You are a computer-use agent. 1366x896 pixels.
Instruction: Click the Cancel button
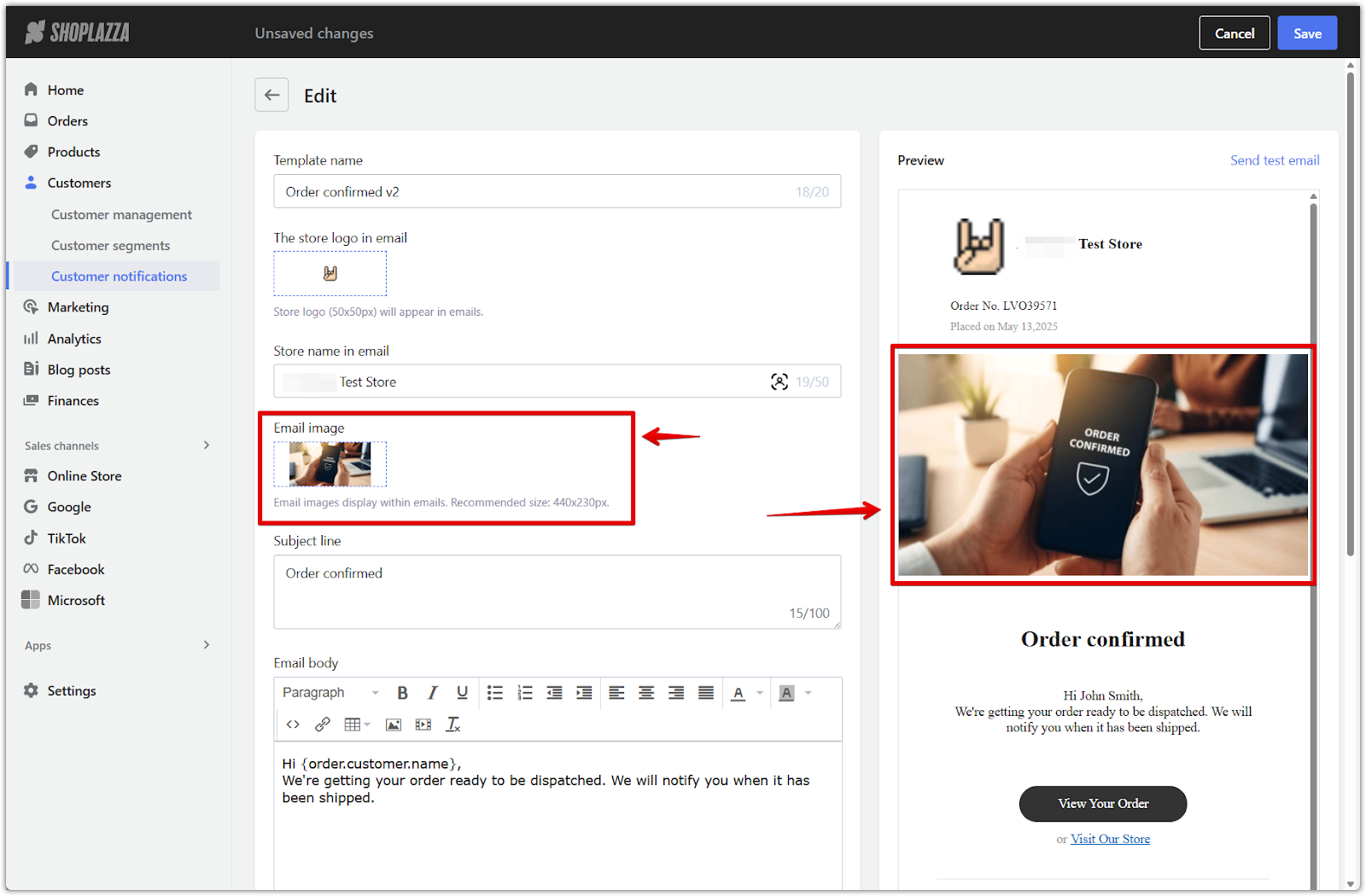tap(1235, 33)
